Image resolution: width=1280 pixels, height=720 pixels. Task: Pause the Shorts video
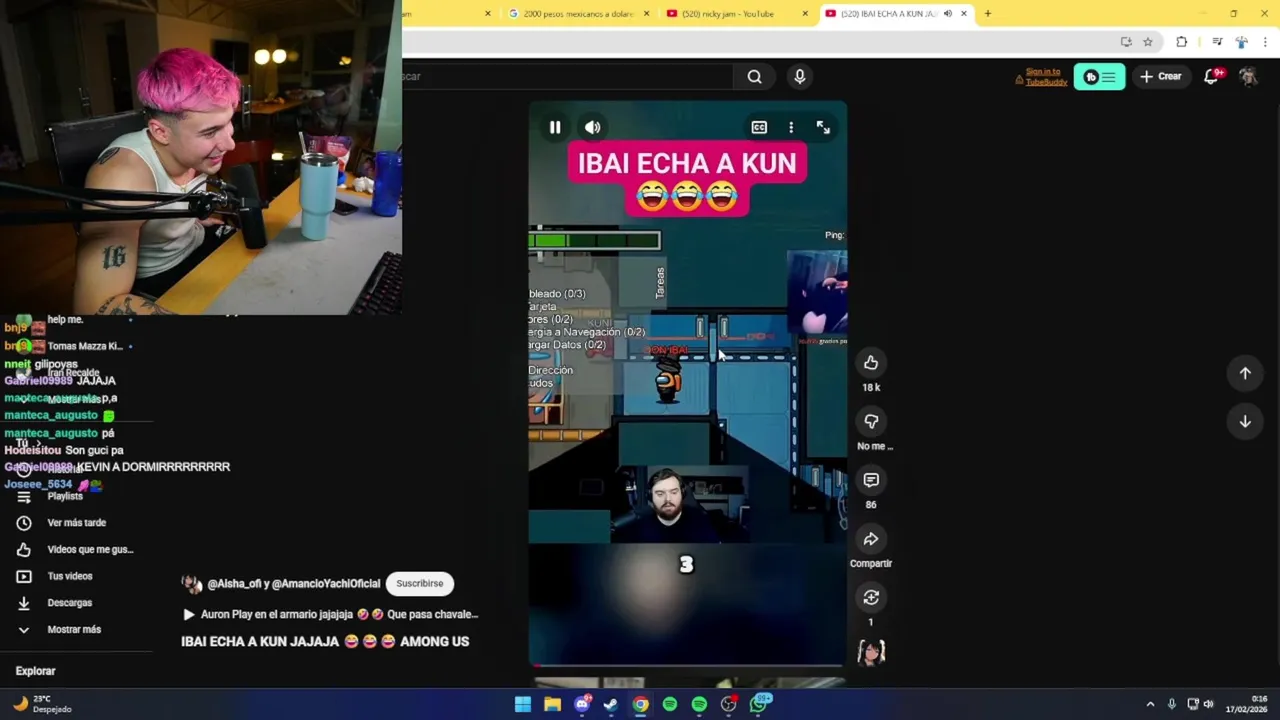pos(555,127)
